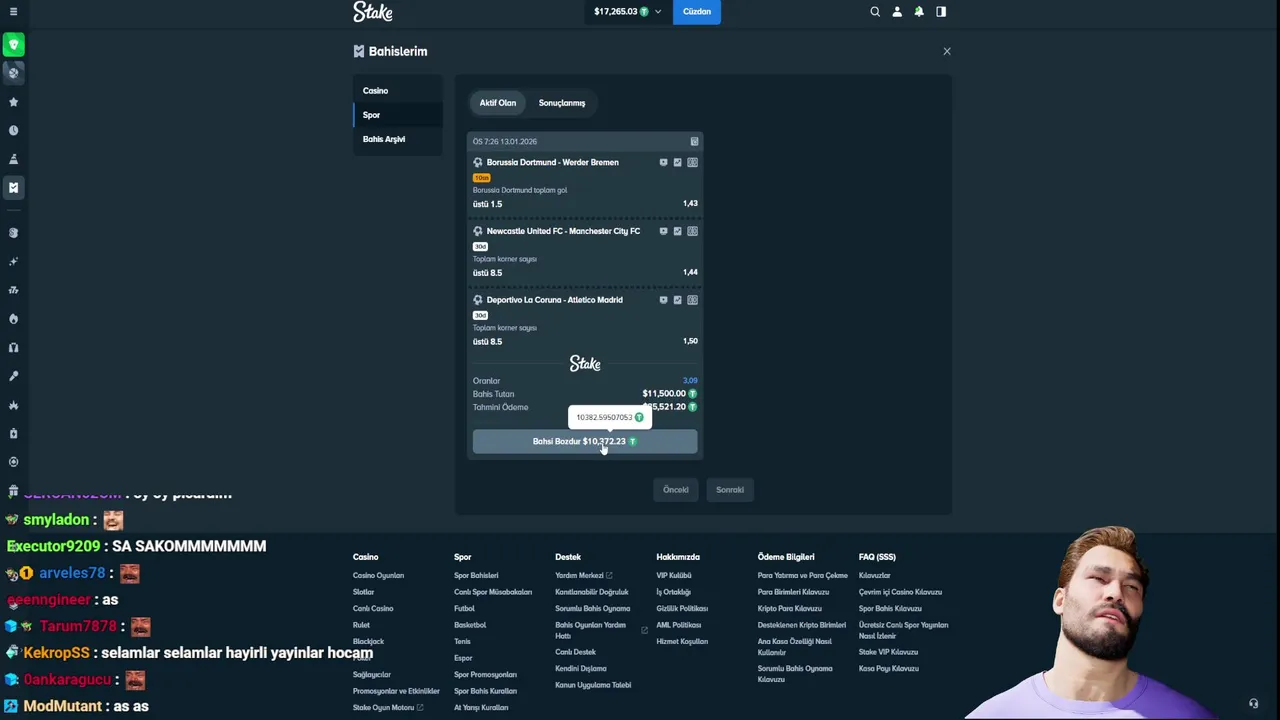Screen dimensions: 1280x720
Task: Open Futbol footer link
Action: point(464,608)
